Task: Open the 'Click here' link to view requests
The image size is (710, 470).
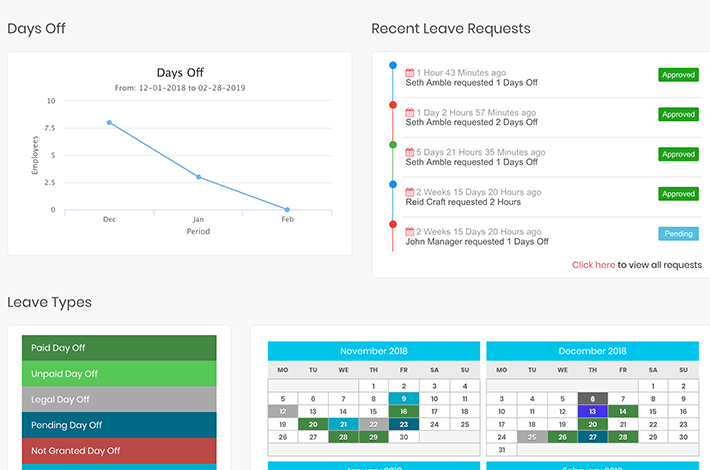Action: (593, 265)
